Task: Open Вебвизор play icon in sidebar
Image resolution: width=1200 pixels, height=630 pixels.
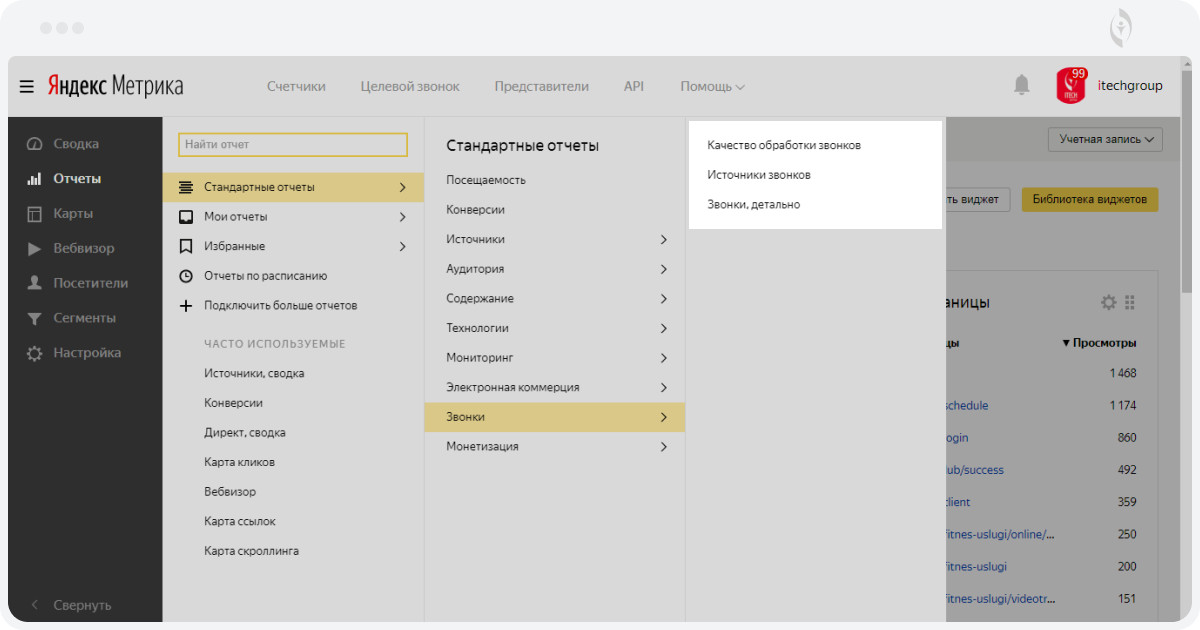Action: point(35,249)
